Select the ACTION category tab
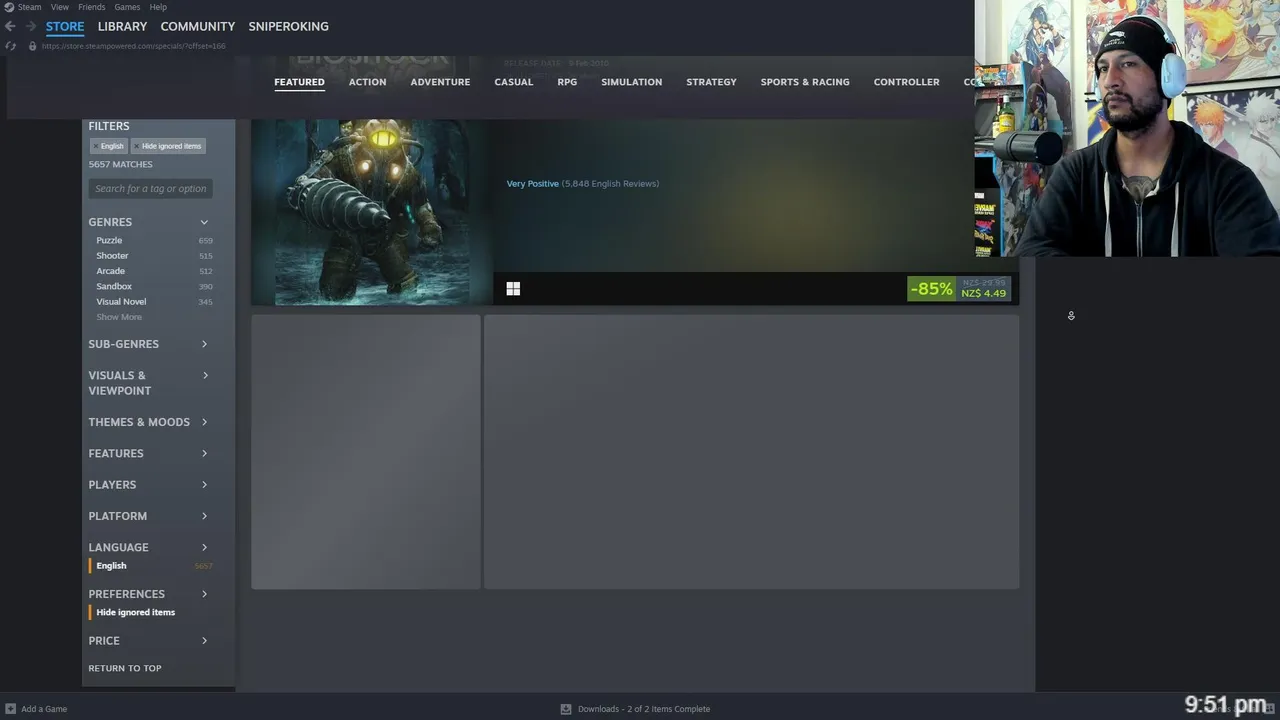 click(367, 82)
